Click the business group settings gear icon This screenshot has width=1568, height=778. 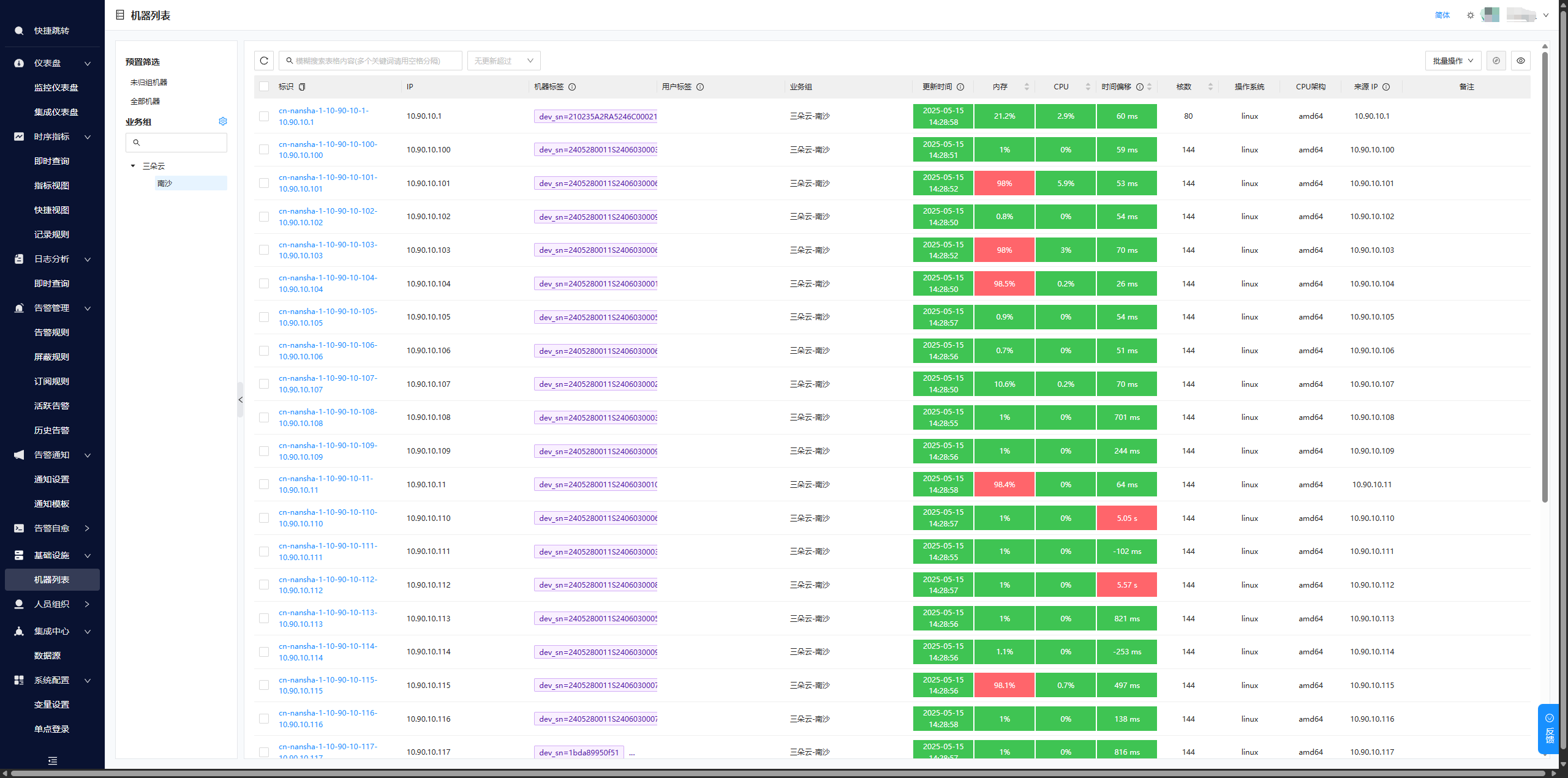223,122
